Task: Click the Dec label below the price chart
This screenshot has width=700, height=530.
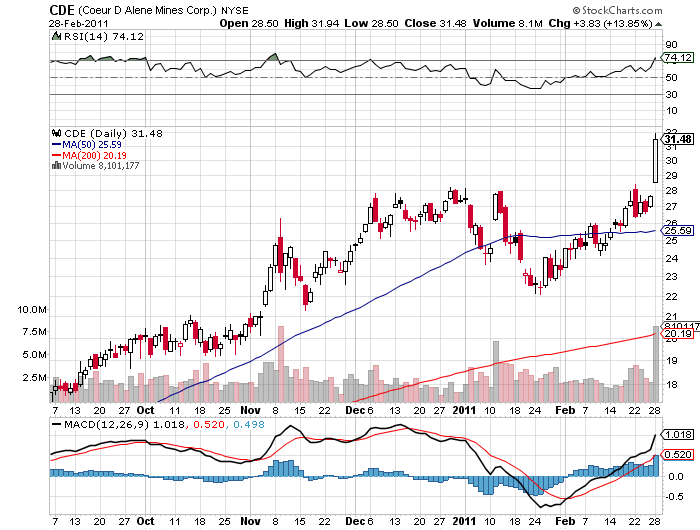Action: tap(355, 410)
